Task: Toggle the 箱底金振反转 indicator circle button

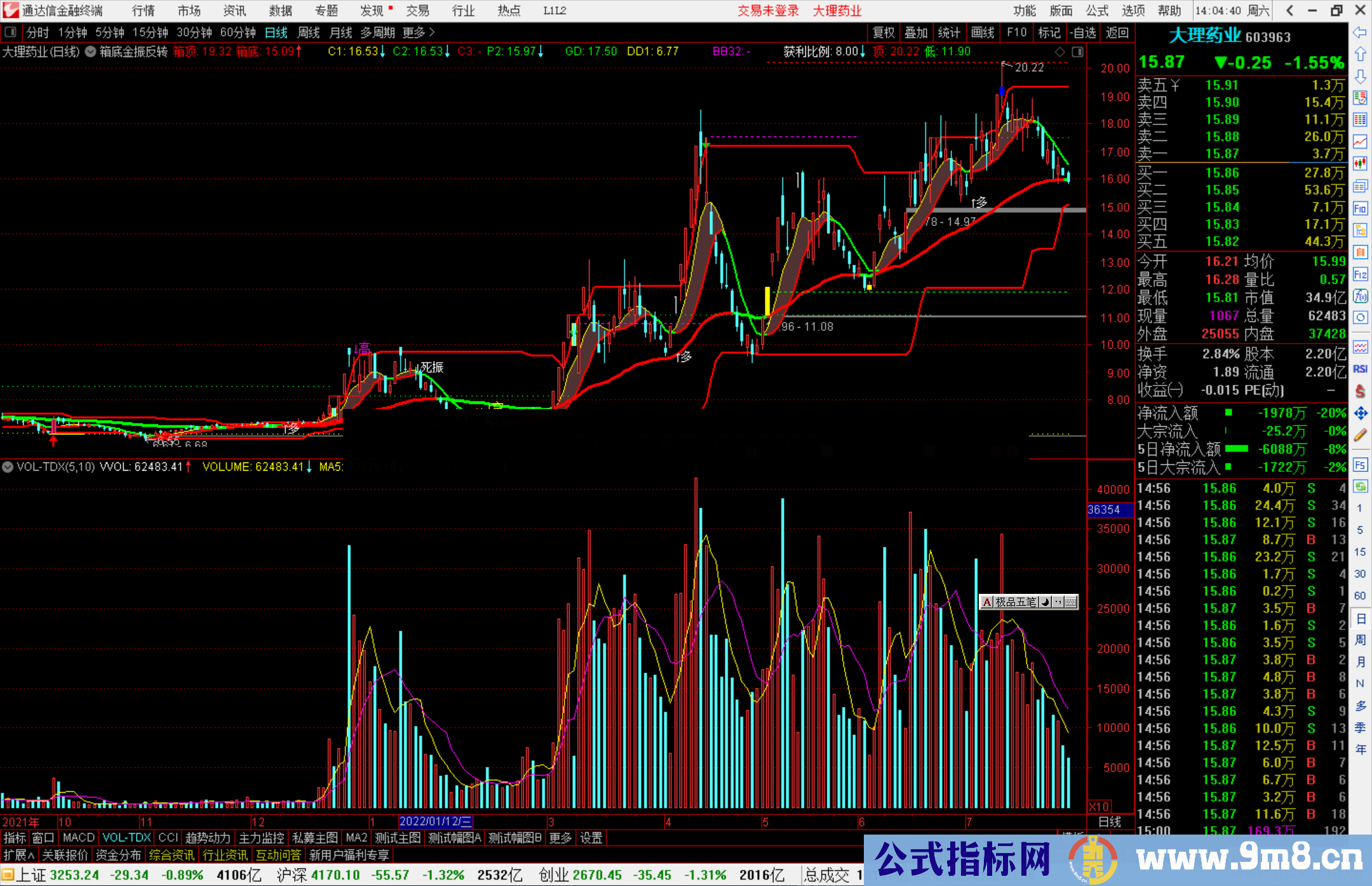Action: pos(91,51)
